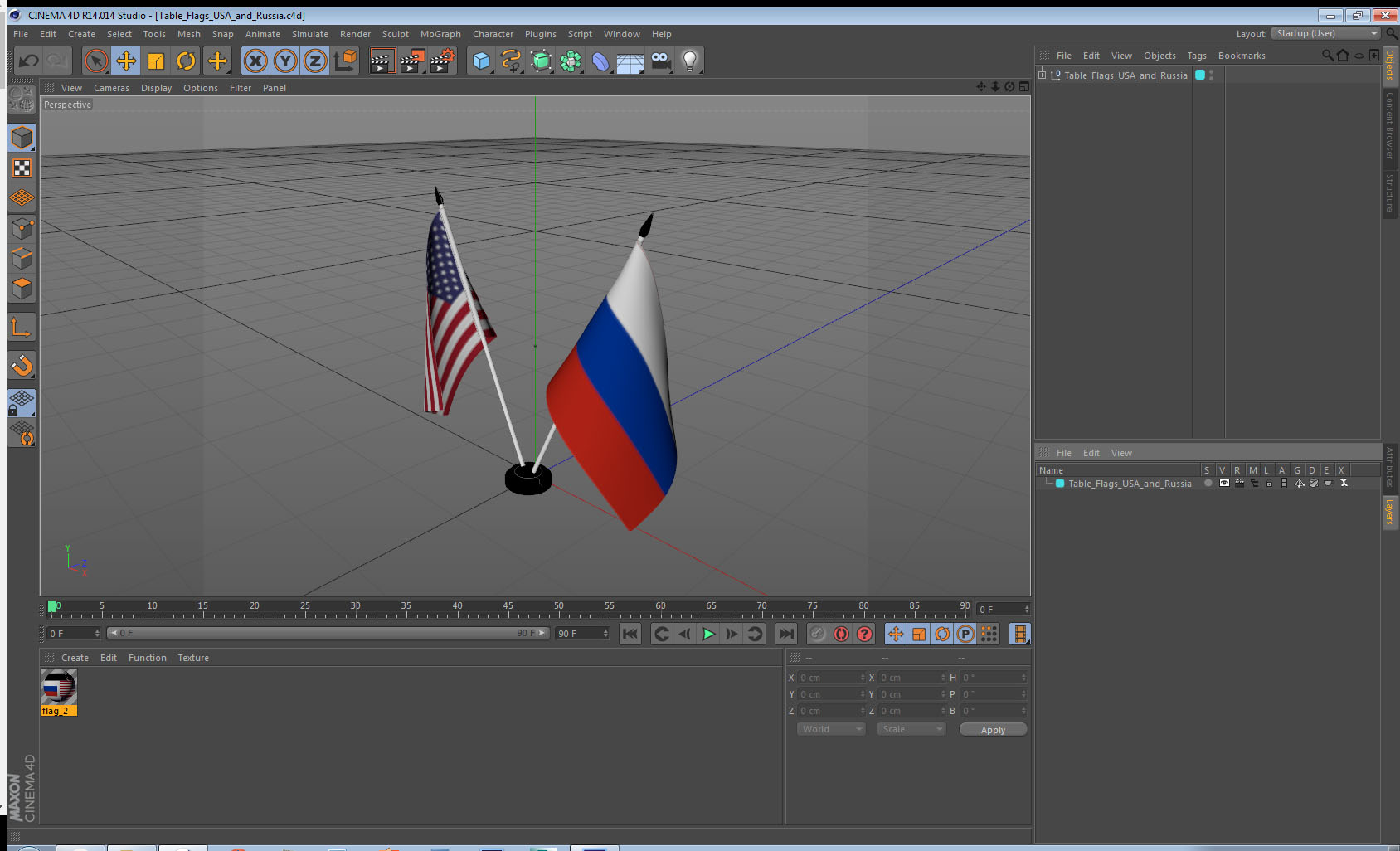Go to start of animation
This screenshot has width=1400, height=851.
630,634
